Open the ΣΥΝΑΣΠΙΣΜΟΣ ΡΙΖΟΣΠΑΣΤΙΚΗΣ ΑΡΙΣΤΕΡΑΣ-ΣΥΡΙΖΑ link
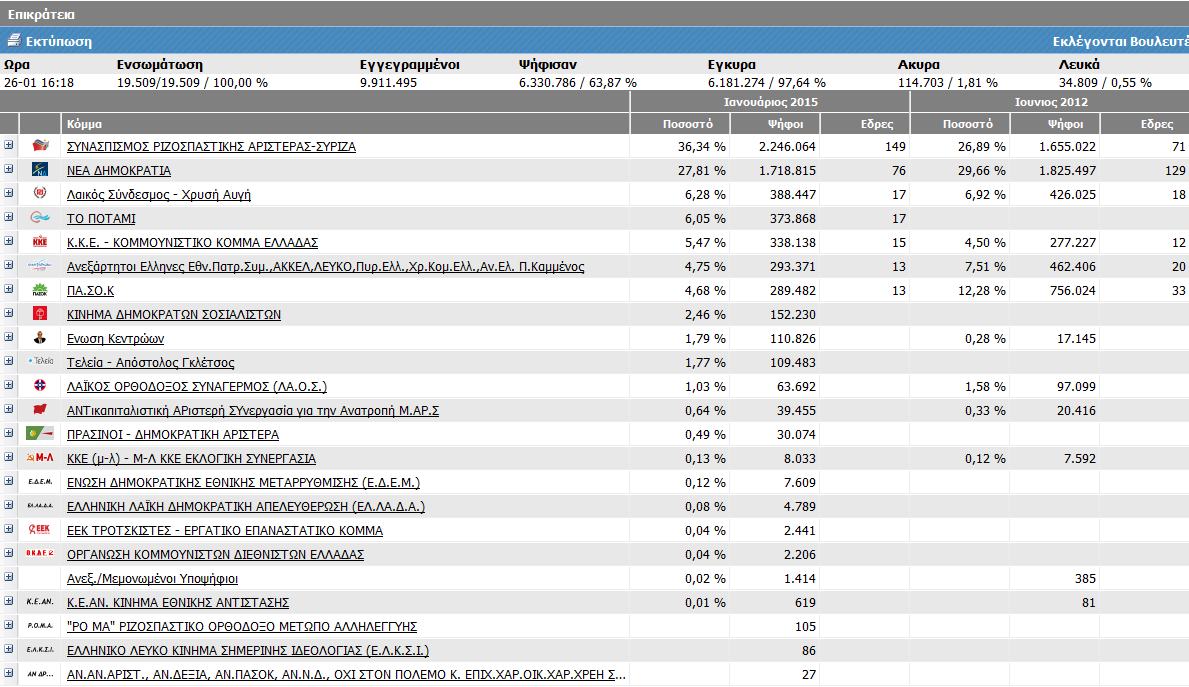Viewport: 1189px width, 687px height. (x=211, y=146)
